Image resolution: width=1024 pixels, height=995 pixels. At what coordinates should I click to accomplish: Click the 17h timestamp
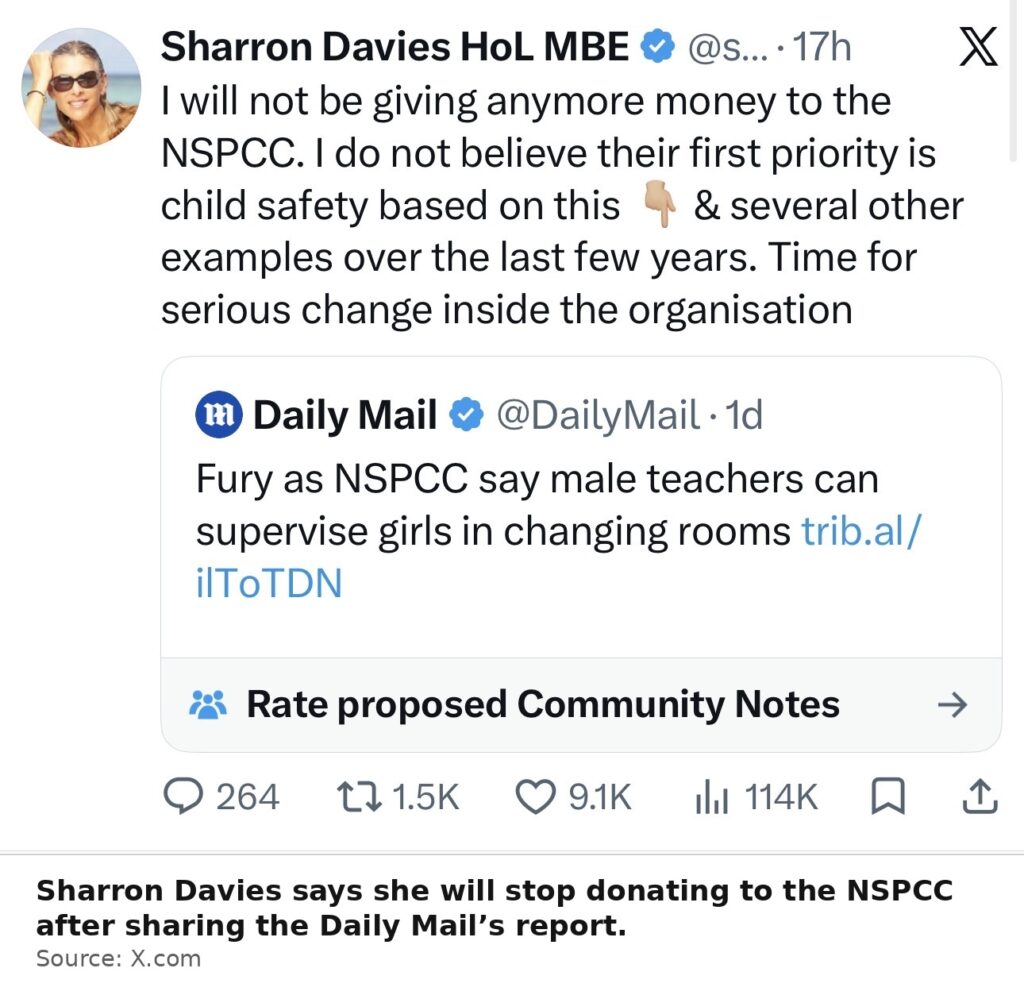[823, 47]
